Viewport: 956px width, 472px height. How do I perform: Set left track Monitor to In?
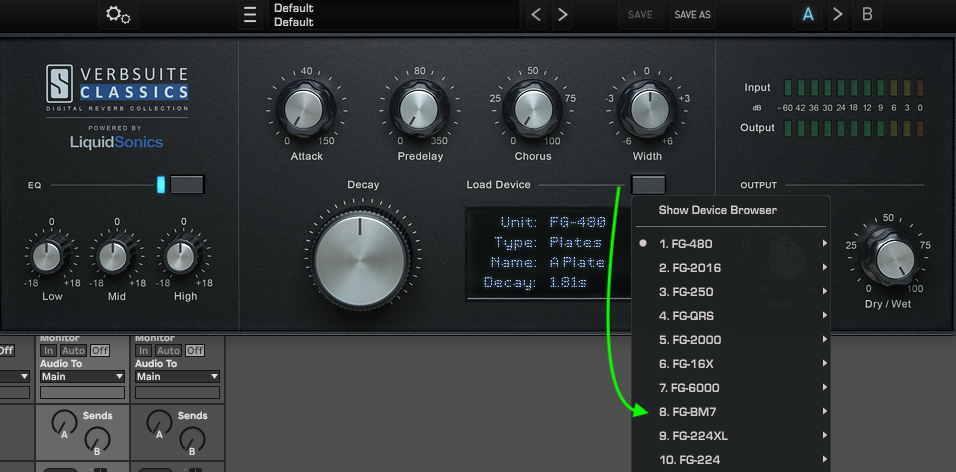pyautogui.click(x=48, y=351)
